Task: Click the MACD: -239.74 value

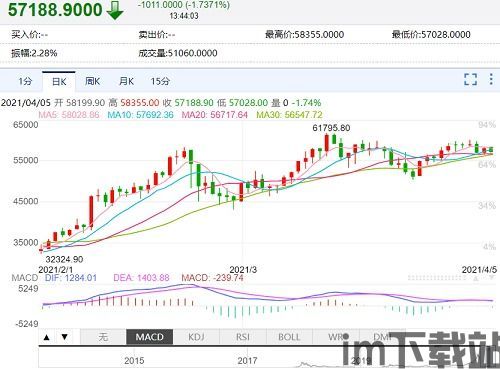Action: point(212,278)
